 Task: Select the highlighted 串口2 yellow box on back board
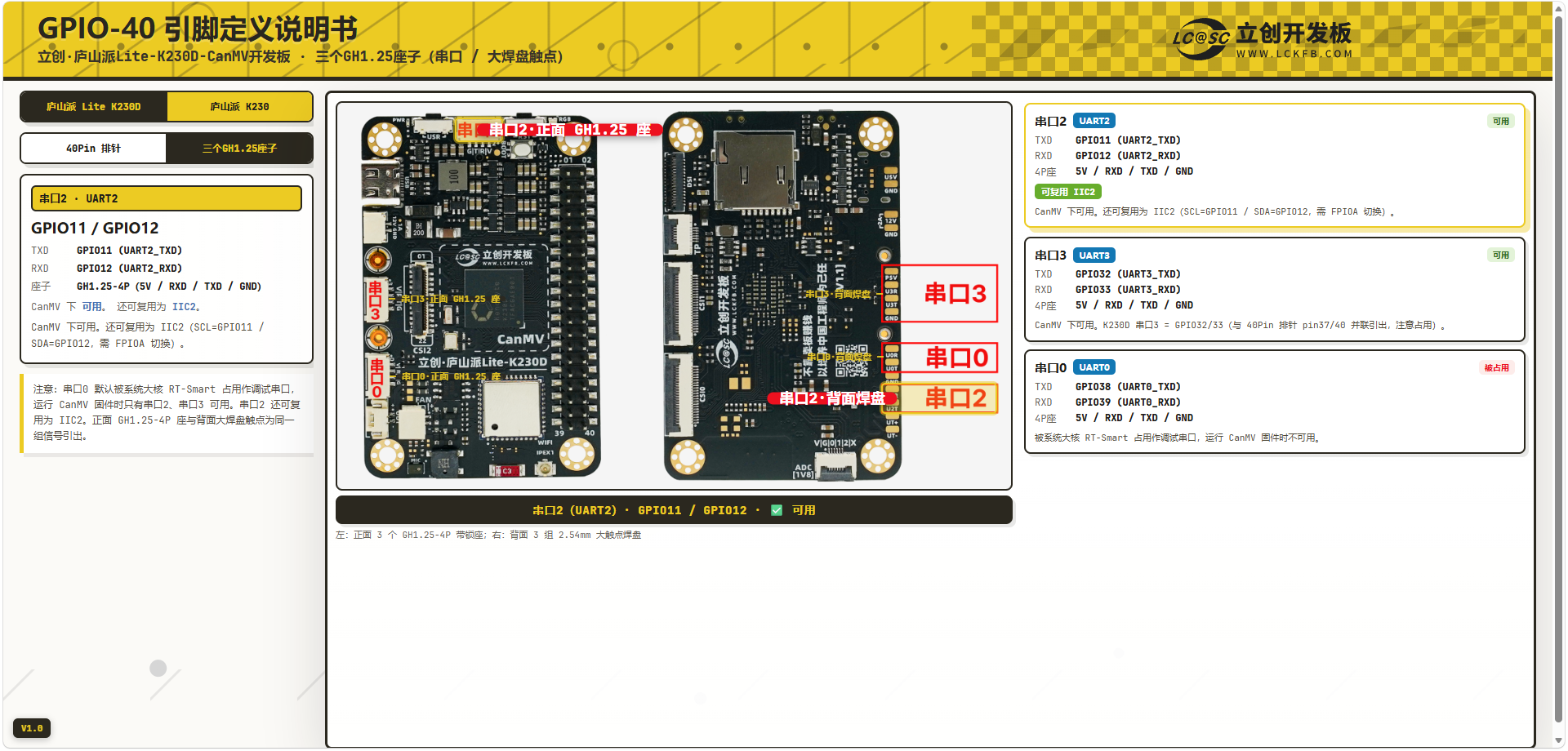(x=940, y=398)
